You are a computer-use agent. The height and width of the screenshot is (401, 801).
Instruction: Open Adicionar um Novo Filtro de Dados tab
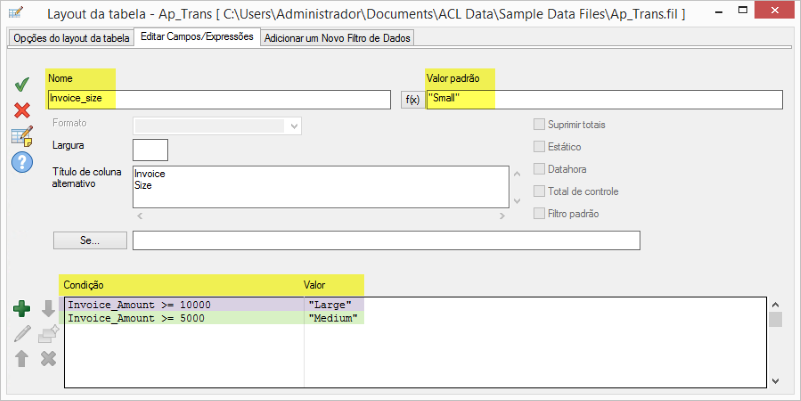point(337,38)
